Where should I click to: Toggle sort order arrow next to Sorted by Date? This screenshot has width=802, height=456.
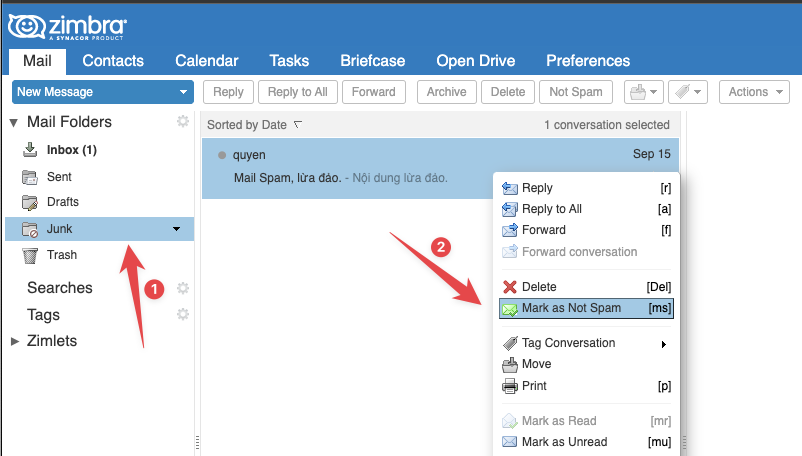click(298, 124)
